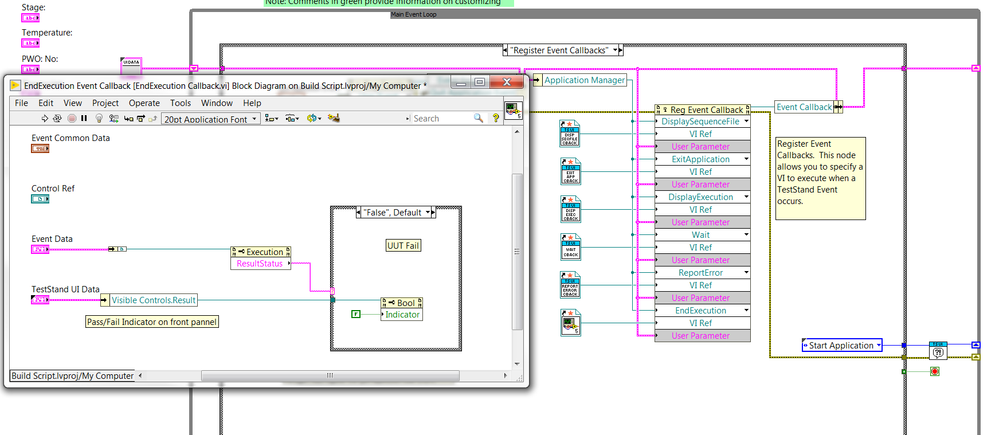
Task: Go to previous case of Register Event Callbacks
Action: pyautogui.click(x=506, y=50)
